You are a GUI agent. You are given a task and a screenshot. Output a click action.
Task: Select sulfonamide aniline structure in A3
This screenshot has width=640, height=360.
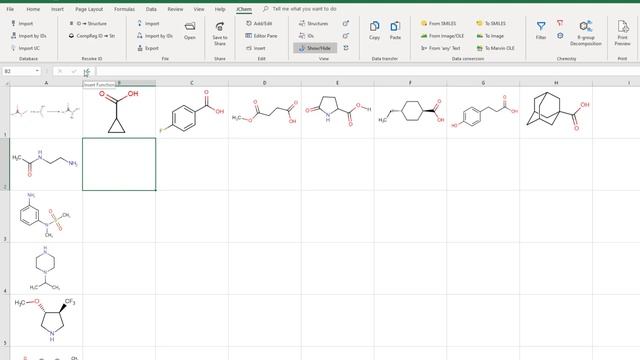pos(45,216)
